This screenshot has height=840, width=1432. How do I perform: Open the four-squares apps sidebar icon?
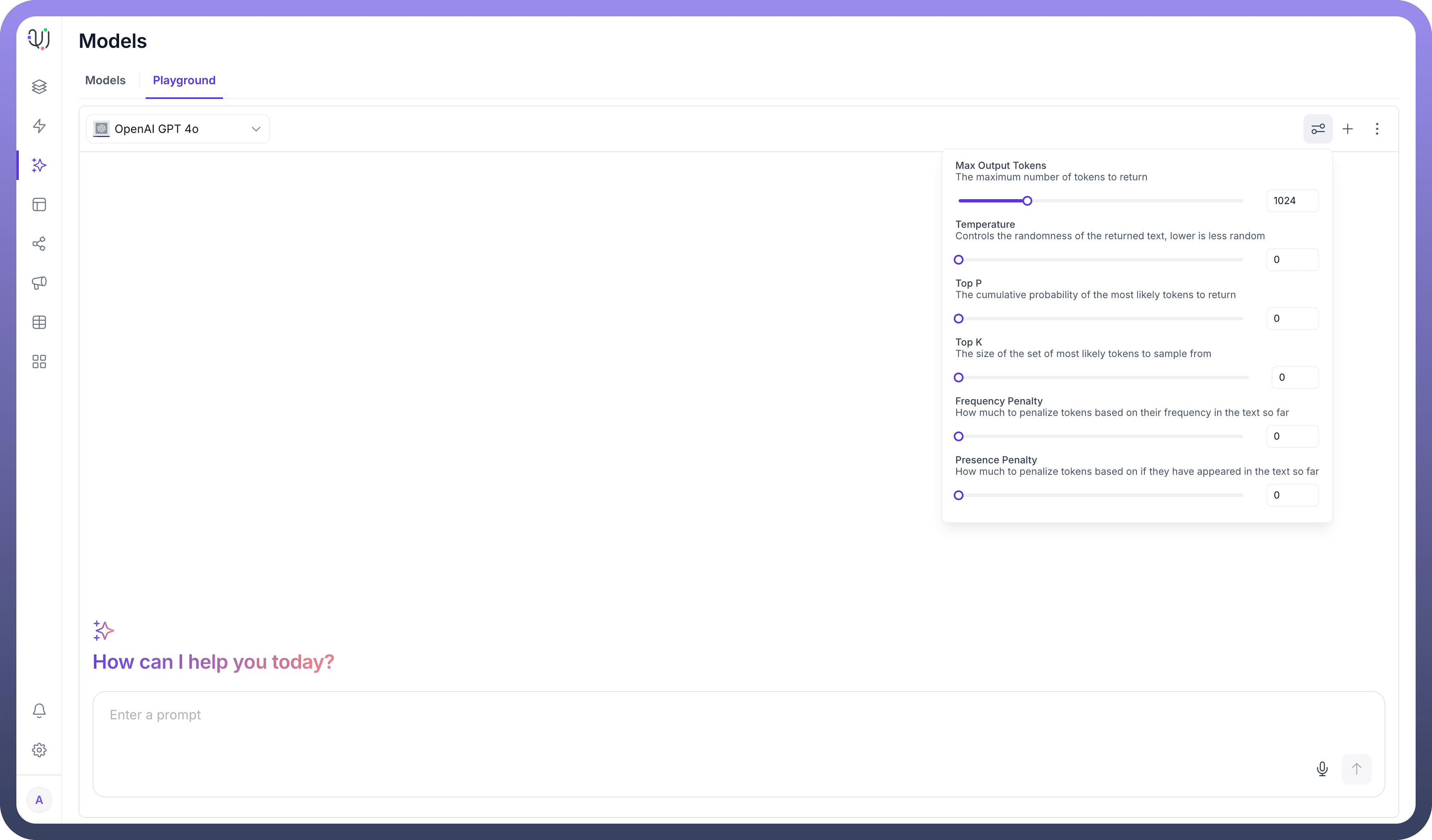click(x=39, y=362)
